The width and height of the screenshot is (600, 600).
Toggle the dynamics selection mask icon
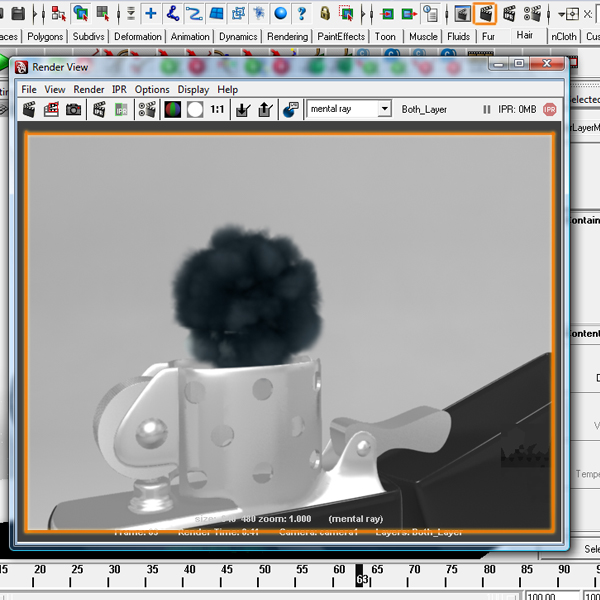tap(259, 14)
